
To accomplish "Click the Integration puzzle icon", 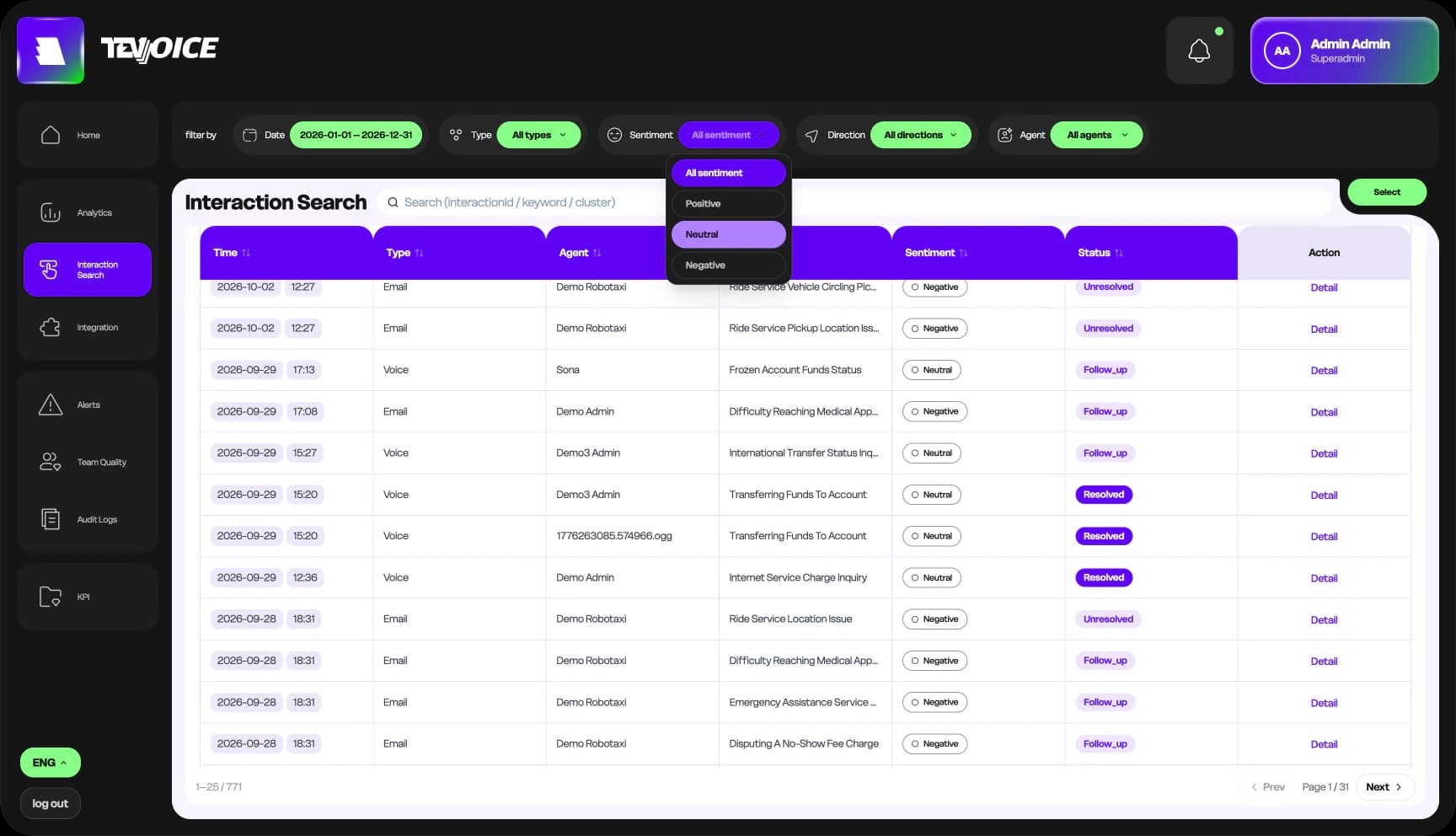I will (51, 327).
